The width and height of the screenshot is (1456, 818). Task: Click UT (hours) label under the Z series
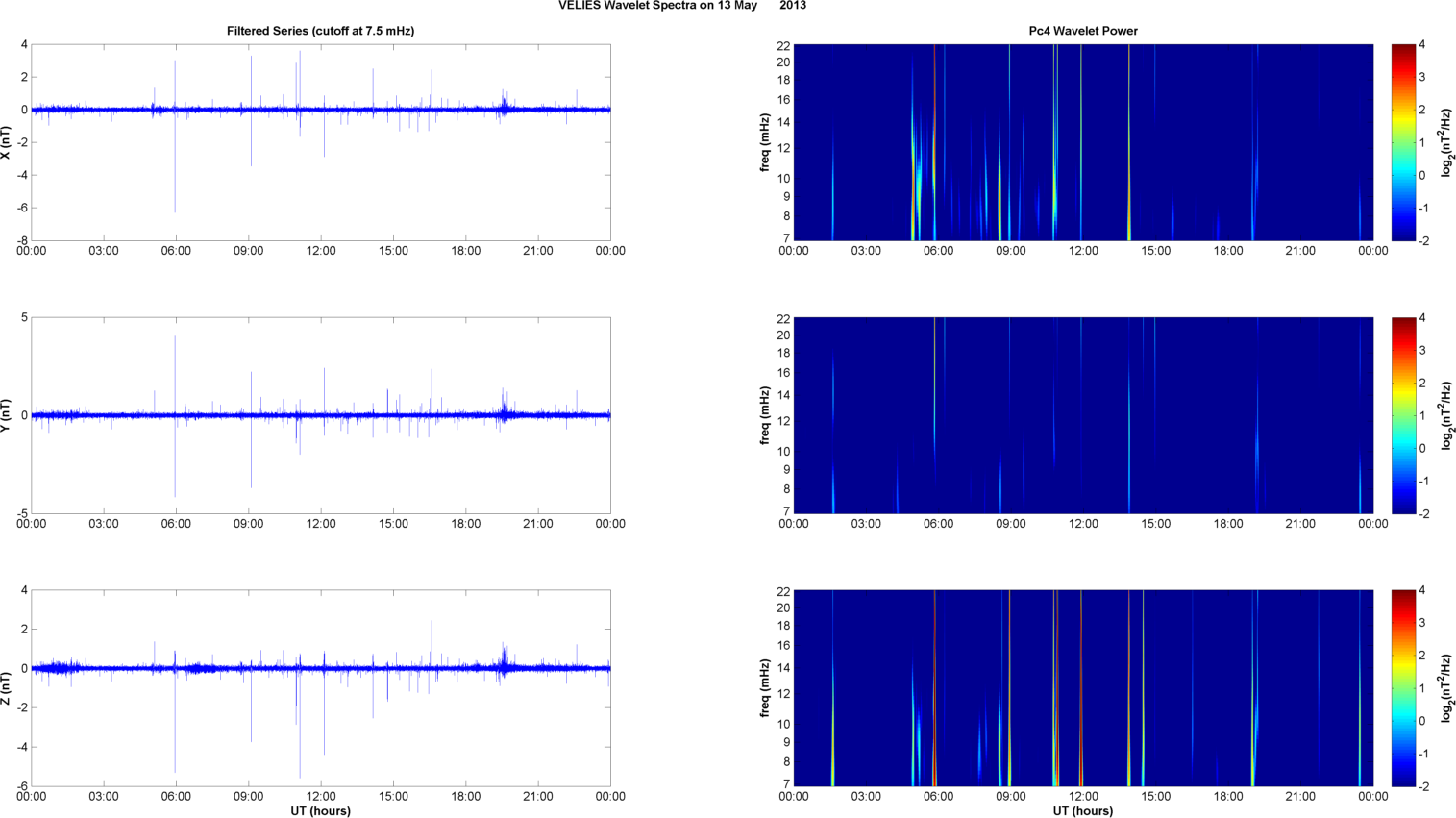(320, 810)
